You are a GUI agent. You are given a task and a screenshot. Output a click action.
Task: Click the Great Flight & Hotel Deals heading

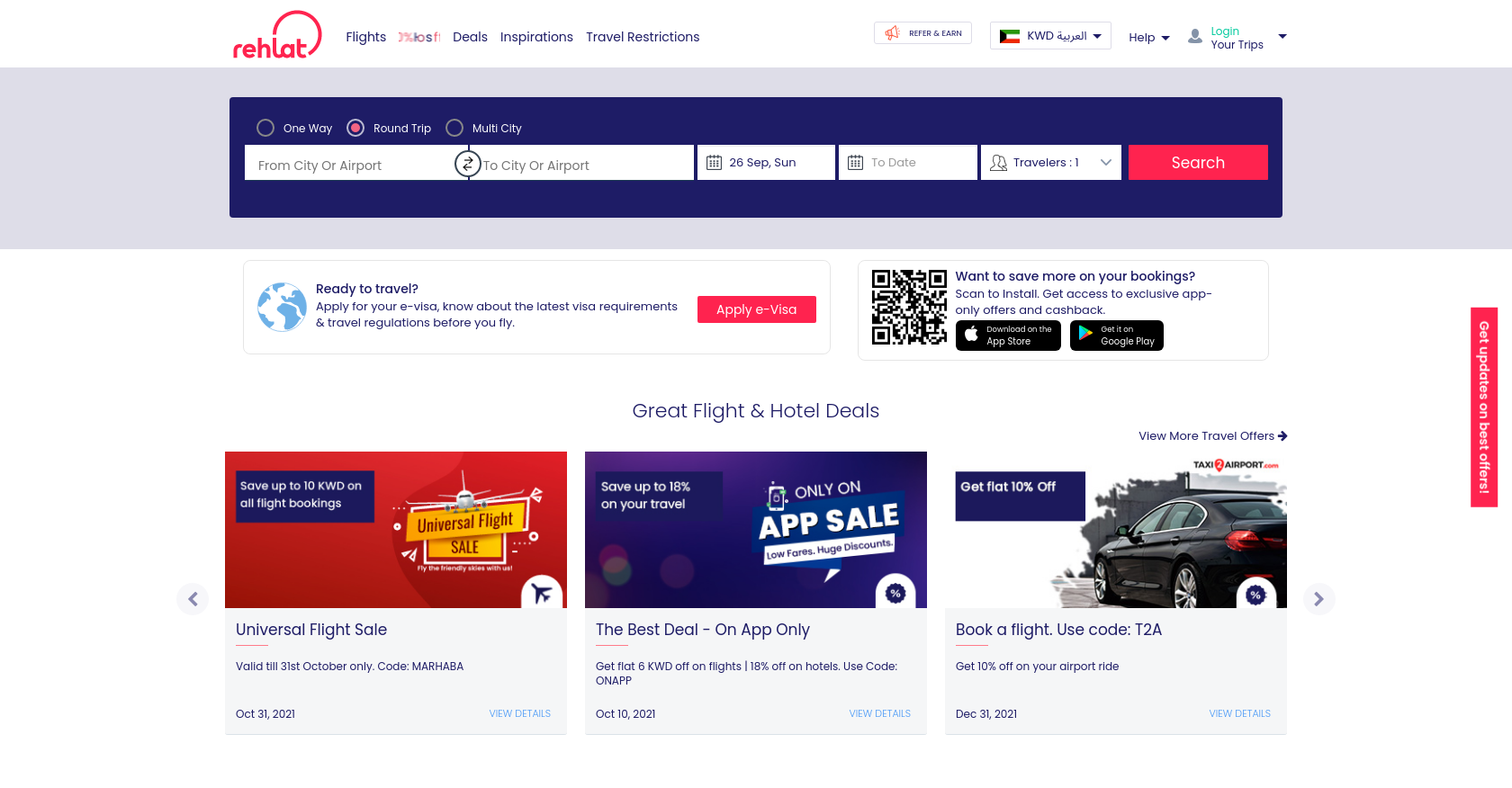[x=756, y=411]
